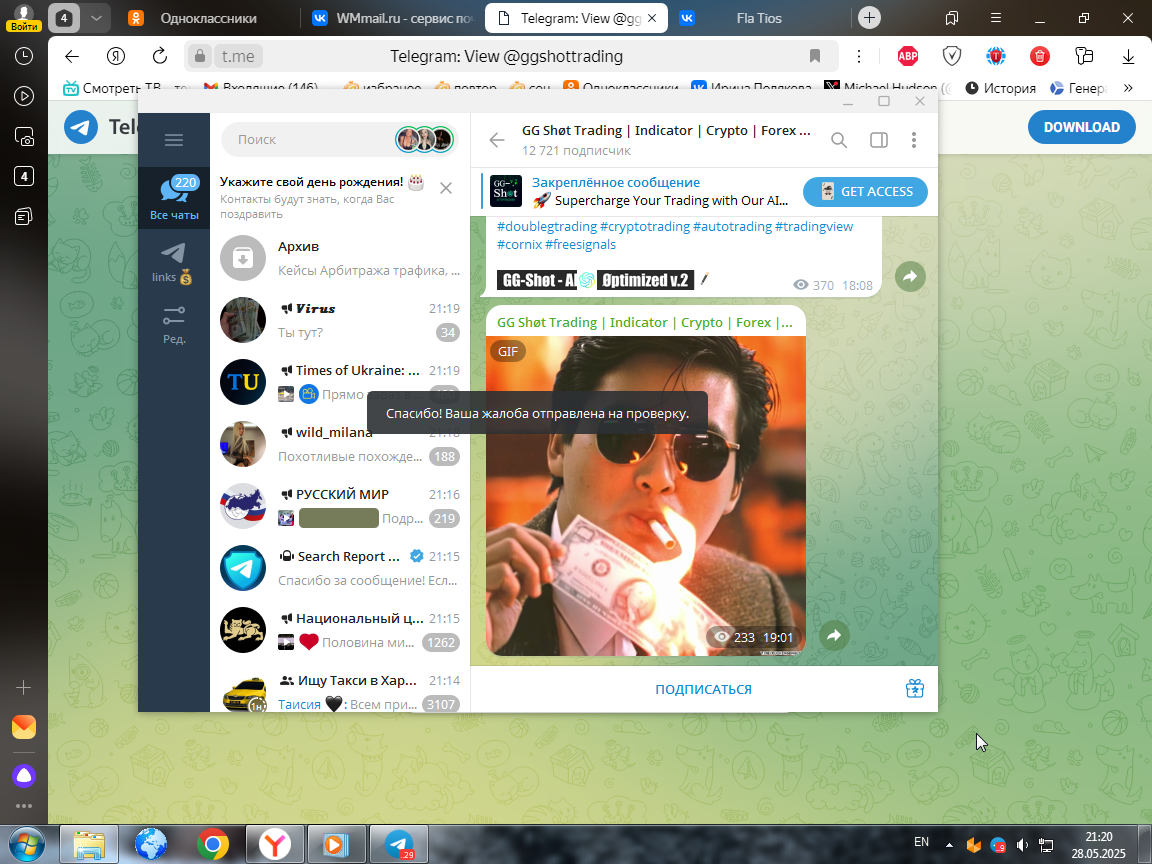
Task: Open the Ред. folder editor
Action: [x=174, y=325]
